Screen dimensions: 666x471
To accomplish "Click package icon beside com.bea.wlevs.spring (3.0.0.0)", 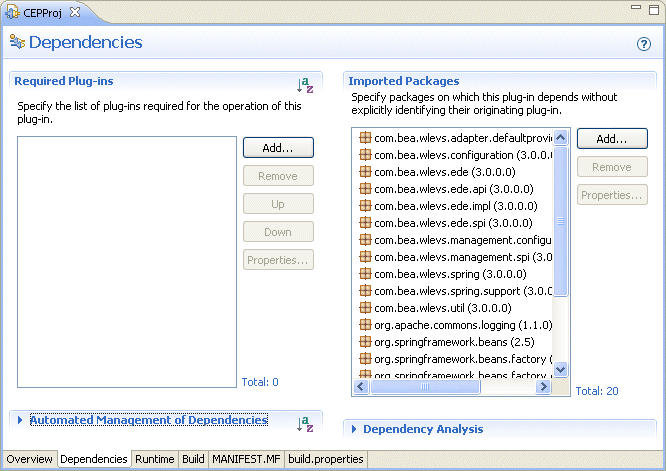I will point(365,274).
